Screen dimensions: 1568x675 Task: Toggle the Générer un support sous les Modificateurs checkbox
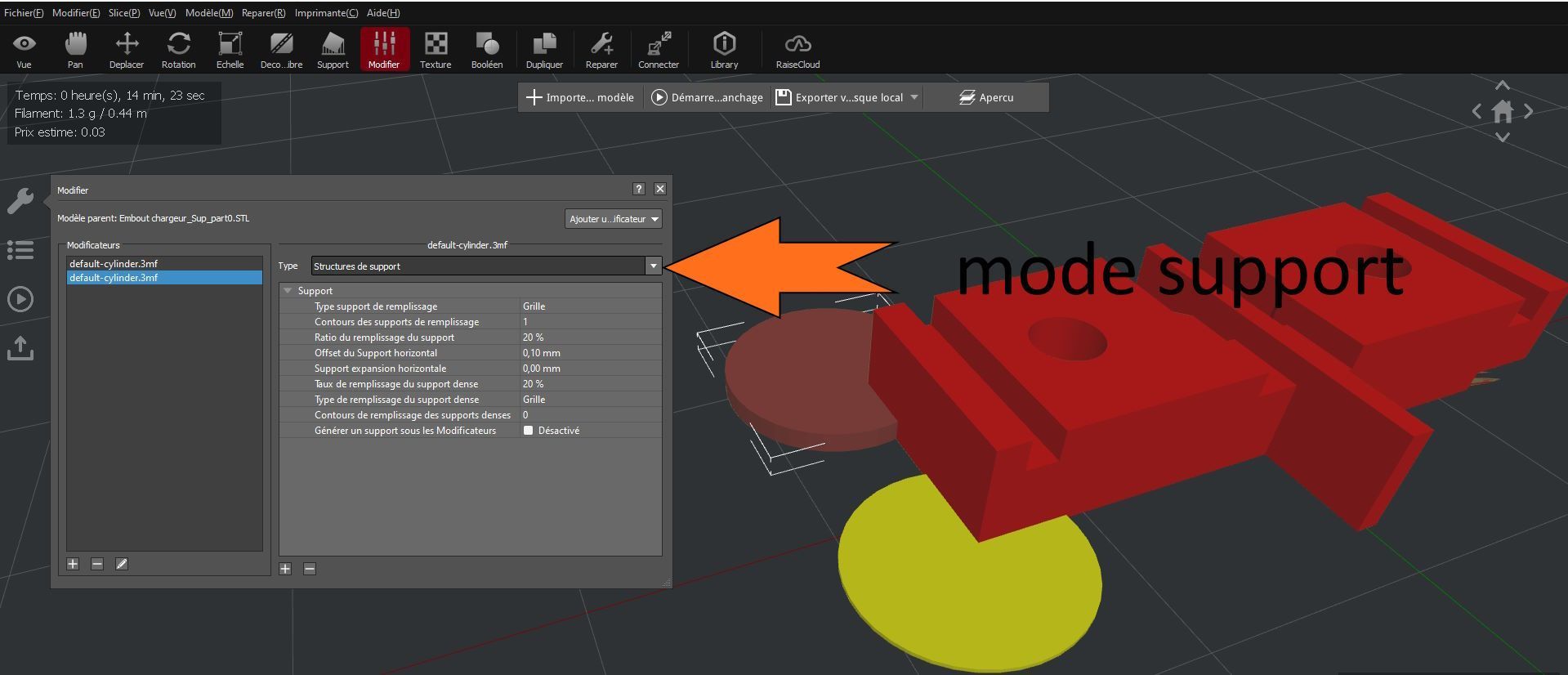[528, 431]
